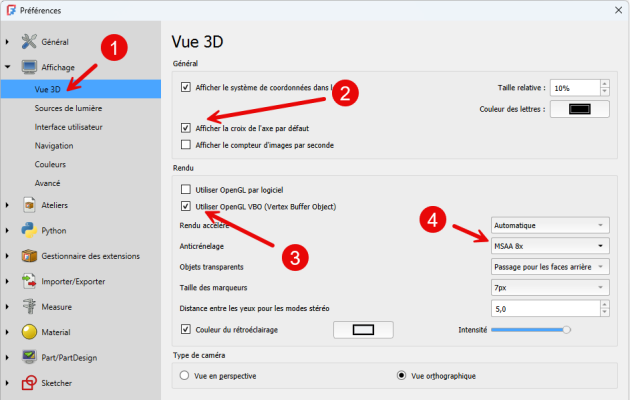Disable Afficher la croix de l'axe
The image size is (630, 400).
pos(186,128)
